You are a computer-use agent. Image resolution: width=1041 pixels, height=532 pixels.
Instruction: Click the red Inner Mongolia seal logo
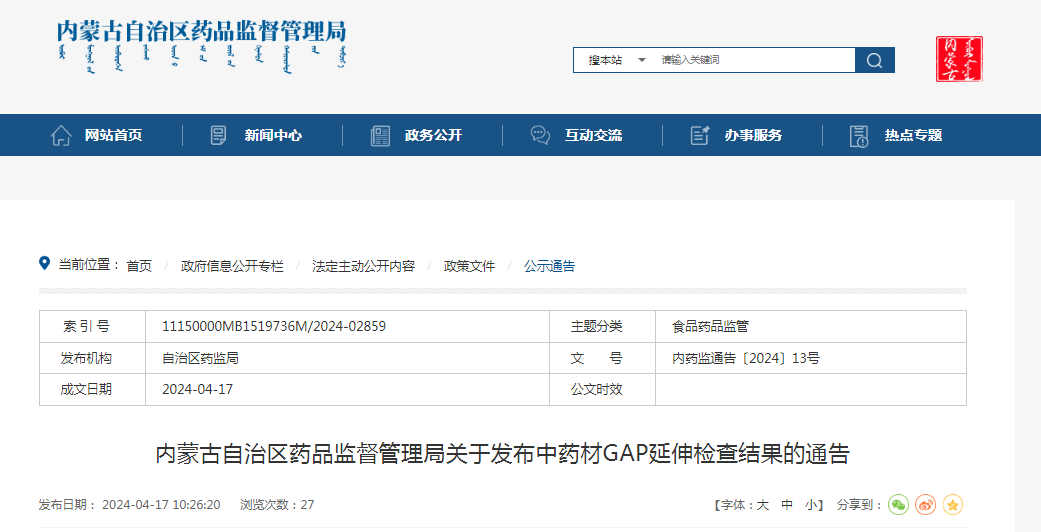click(959, 59)
